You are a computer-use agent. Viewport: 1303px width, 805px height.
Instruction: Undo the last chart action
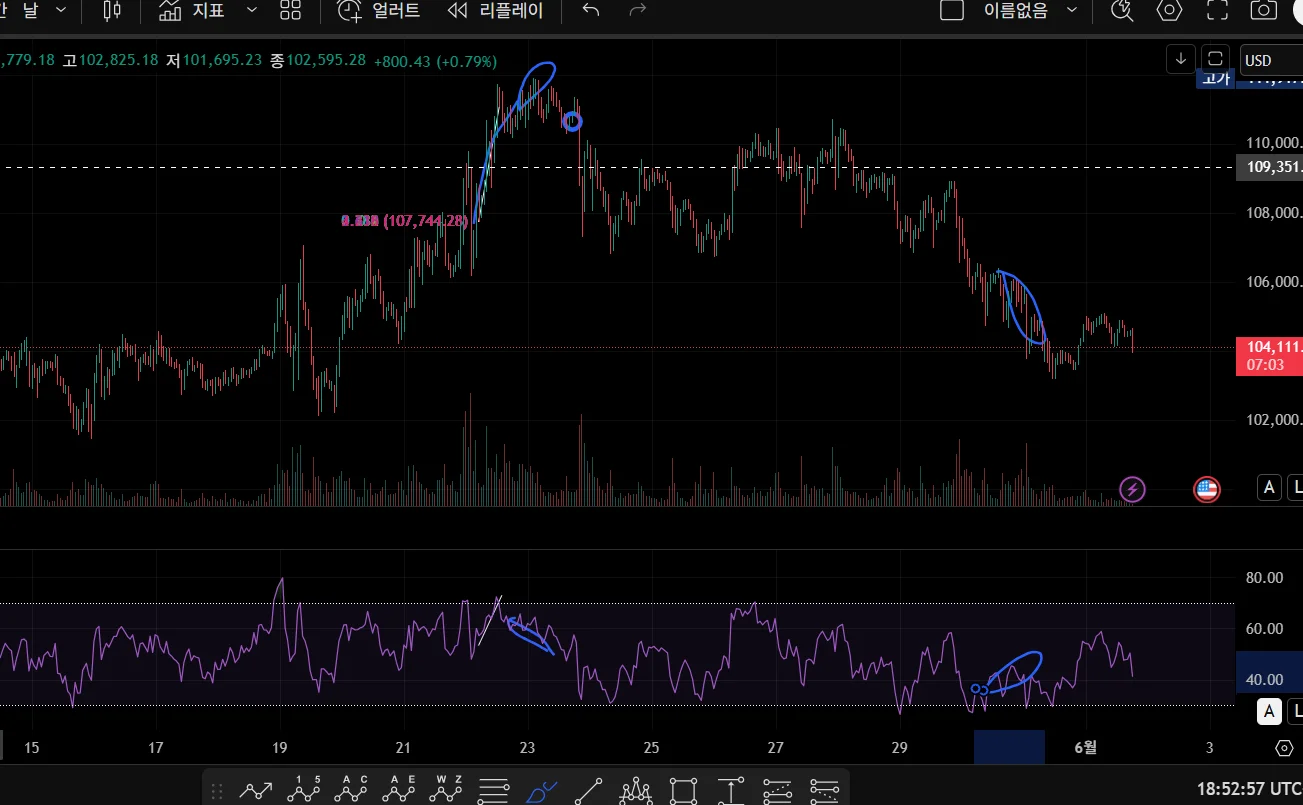coord(591,11)
